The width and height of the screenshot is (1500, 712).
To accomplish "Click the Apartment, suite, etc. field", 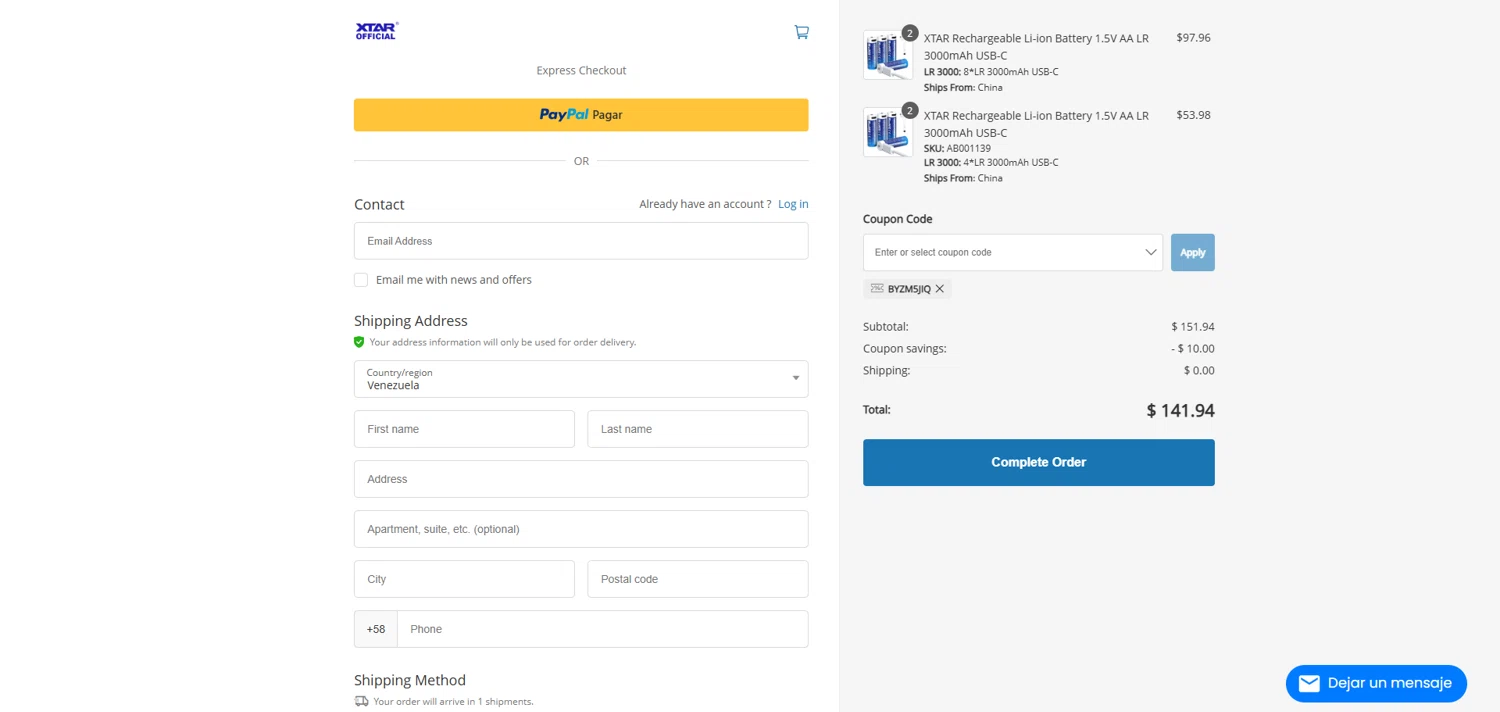I will tap(581, 529).
